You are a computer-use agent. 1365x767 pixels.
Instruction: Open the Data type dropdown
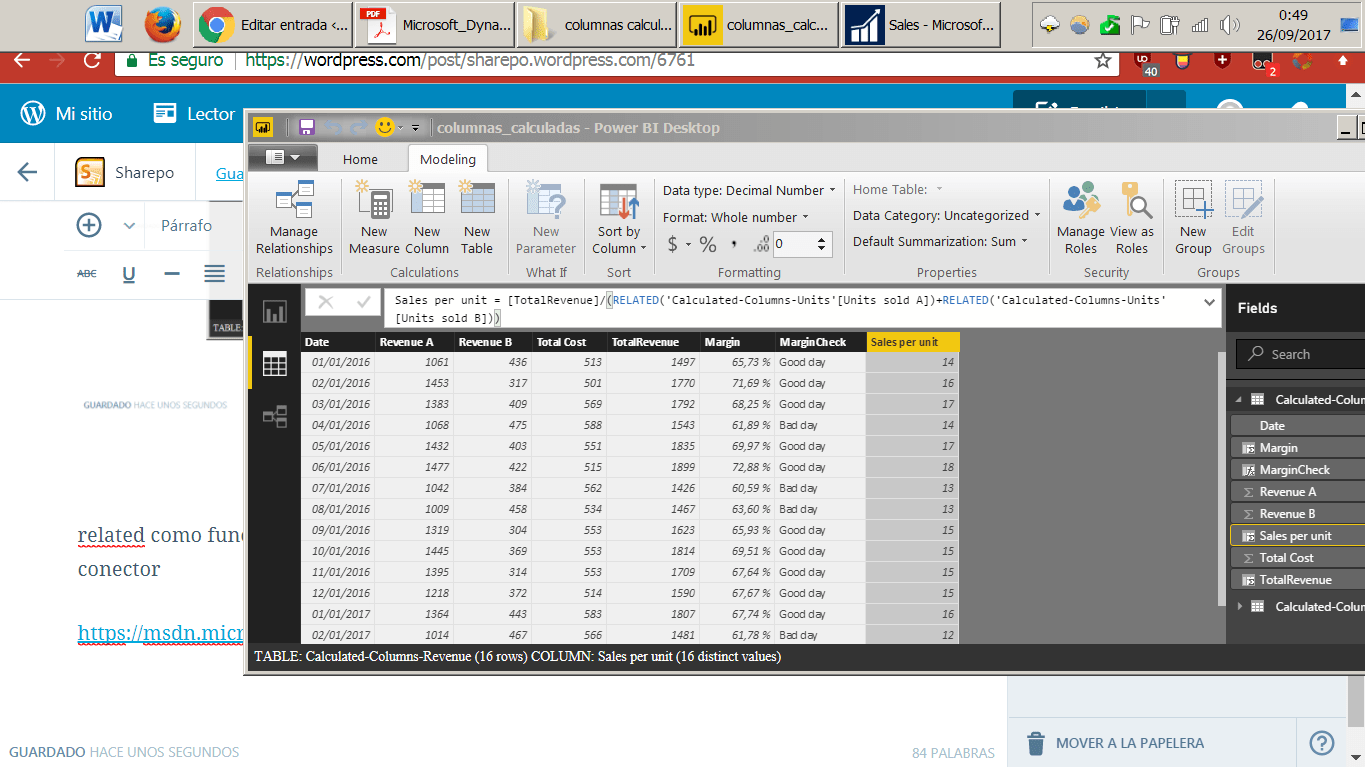pos(750,190)
